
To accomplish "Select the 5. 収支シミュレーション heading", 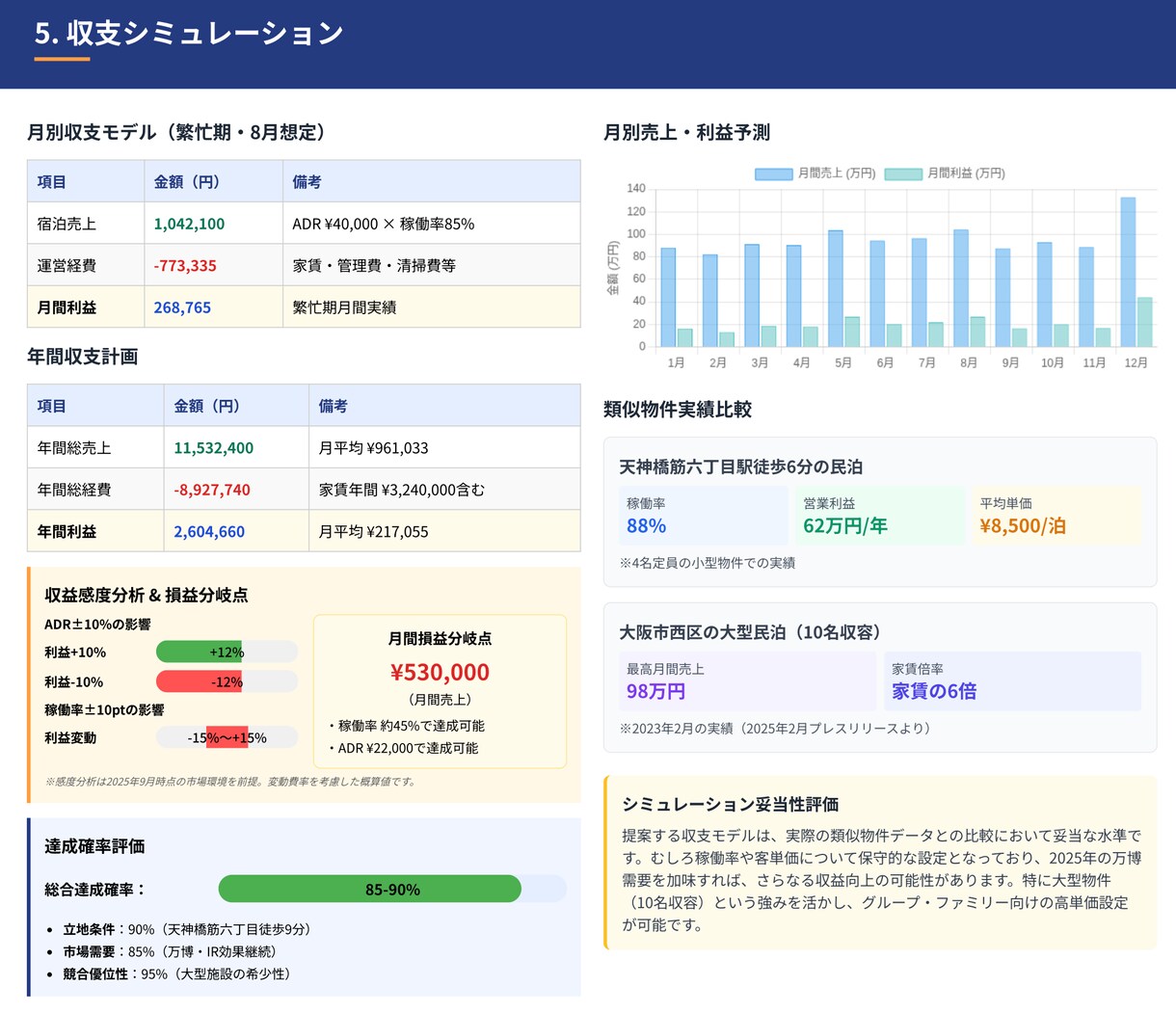I will (189, 33).
